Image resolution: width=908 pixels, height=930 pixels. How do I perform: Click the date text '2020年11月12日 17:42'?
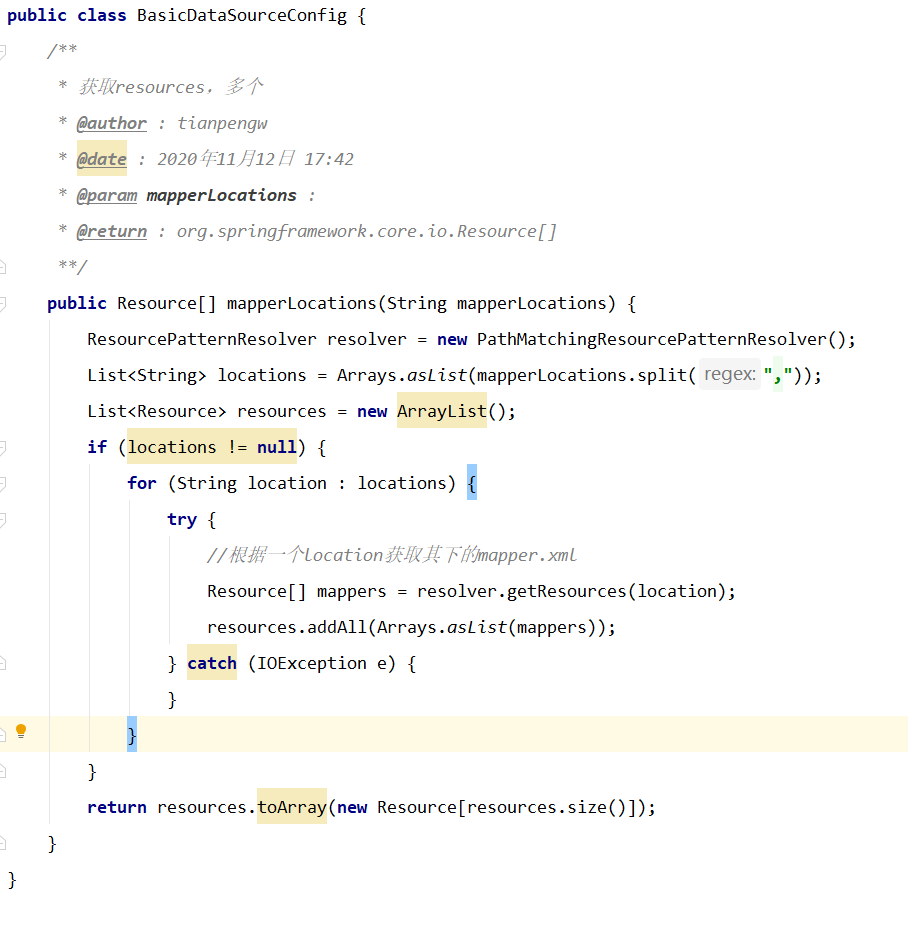255,159
